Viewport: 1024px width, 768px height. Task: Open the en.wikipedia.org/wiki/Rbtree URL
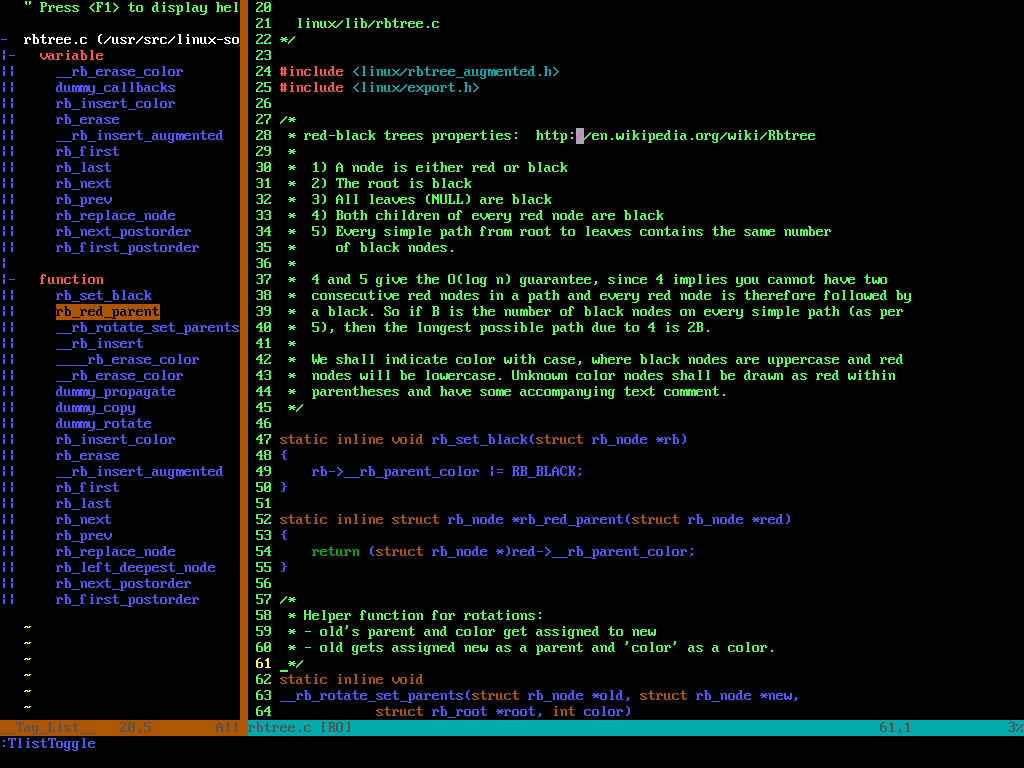click(675, 136)
